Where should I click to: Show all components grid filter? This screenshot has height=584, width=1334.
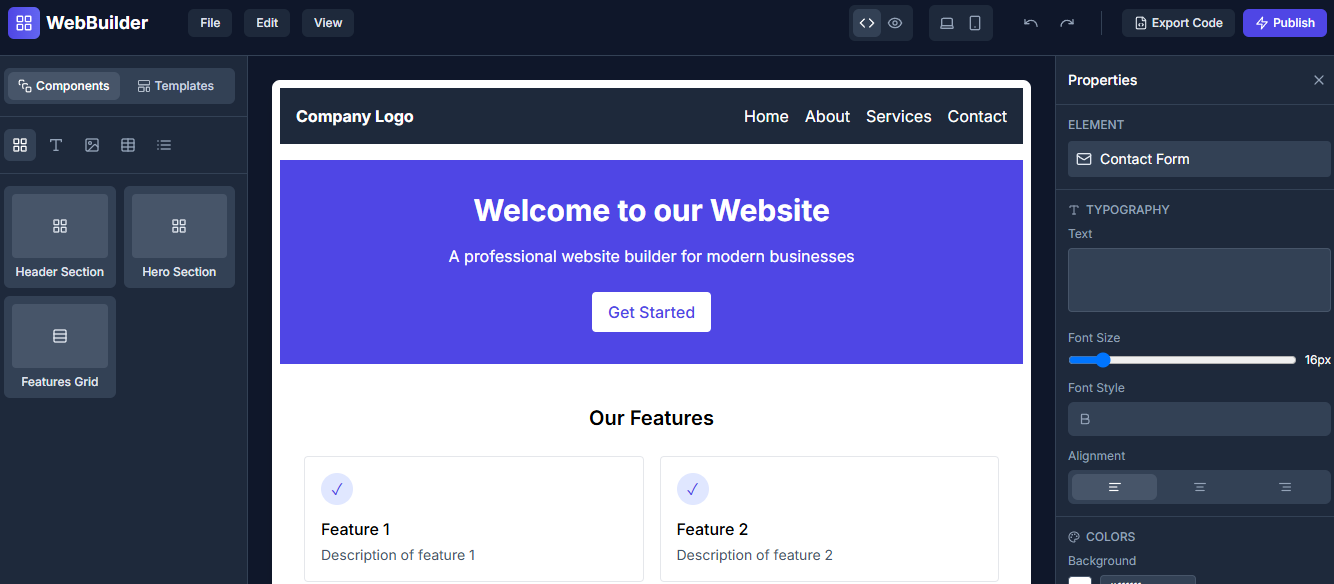20,145
